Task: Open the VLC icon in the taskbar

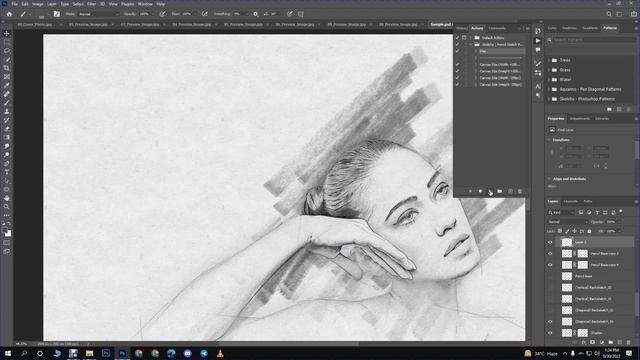Action: point(220,353)
